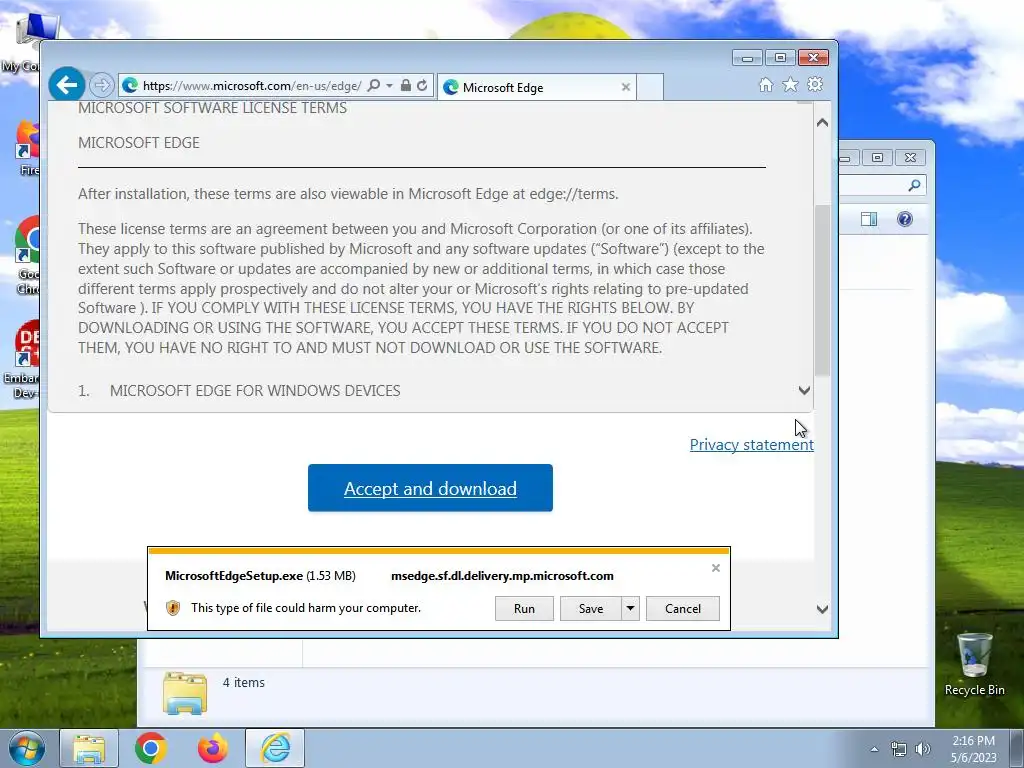This screenshot has width=1024, height=768.
Task: Dismiss download notification bar with X
Action: coord(716,568)
